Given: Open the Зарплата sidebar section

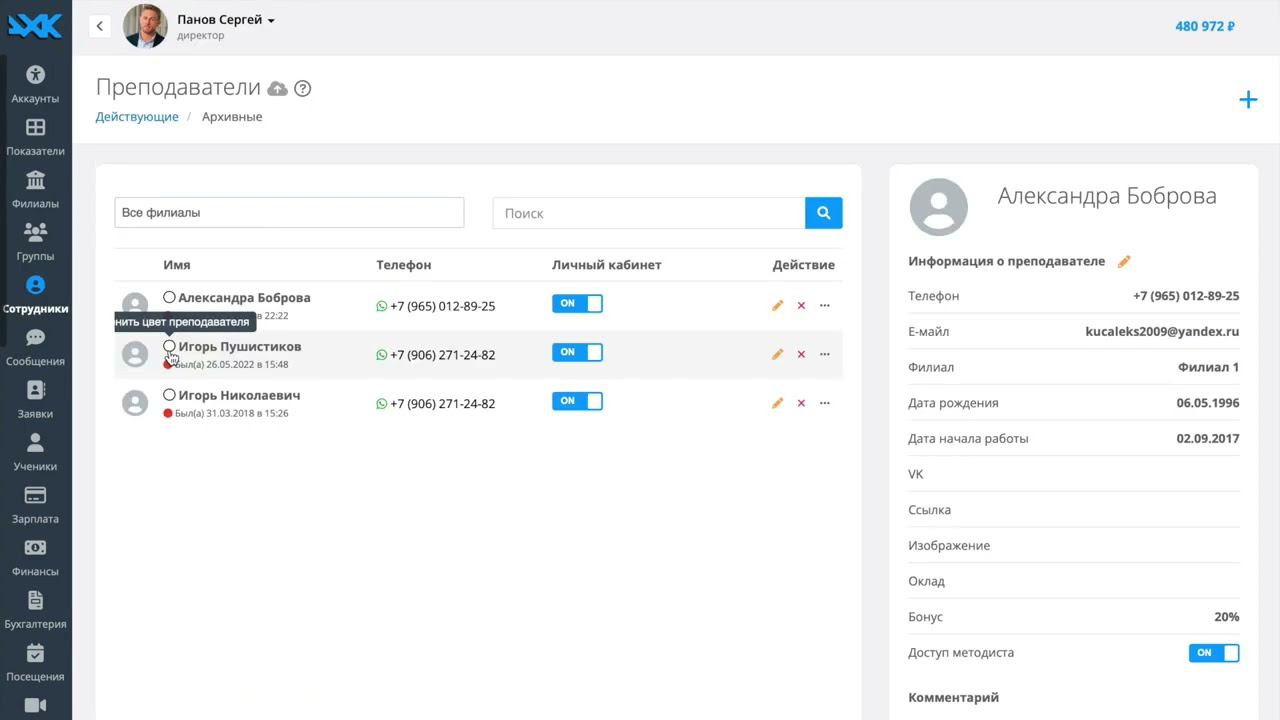Looking at the screenshot, I should coord(35,505).
